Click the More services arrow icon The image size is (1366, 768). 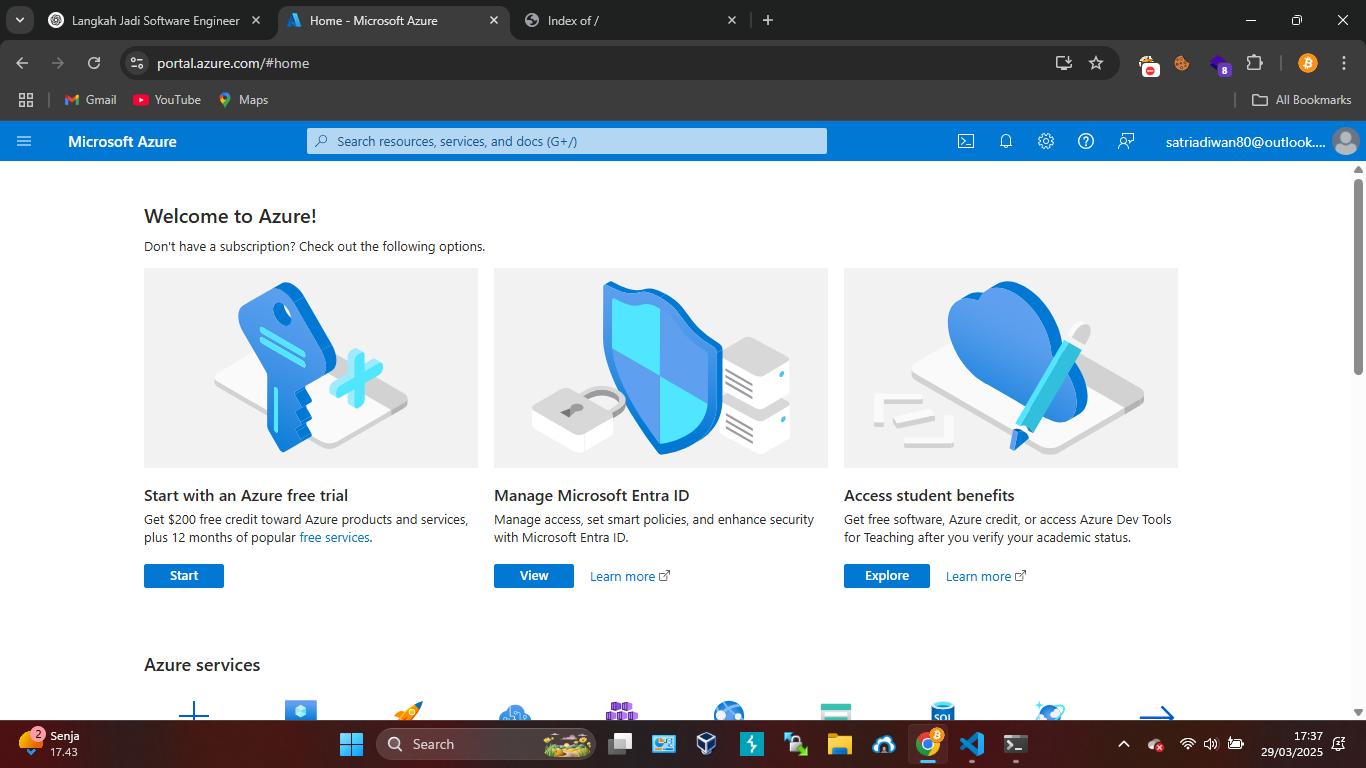tap(1156, 713)
